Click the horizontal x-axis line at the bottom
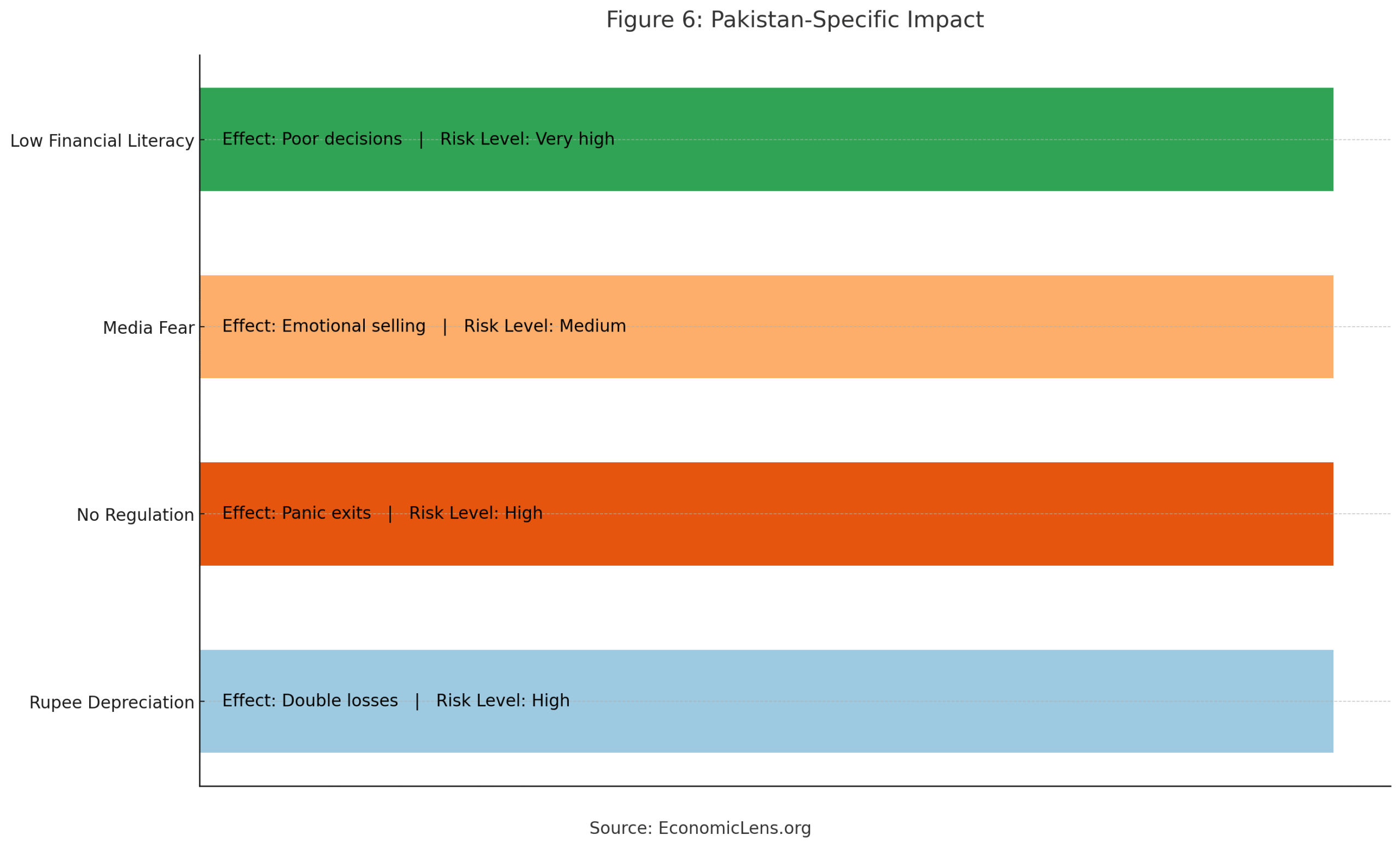This screenshot has width=1400, height=847. pyautogui.click(x=796, y=786)
